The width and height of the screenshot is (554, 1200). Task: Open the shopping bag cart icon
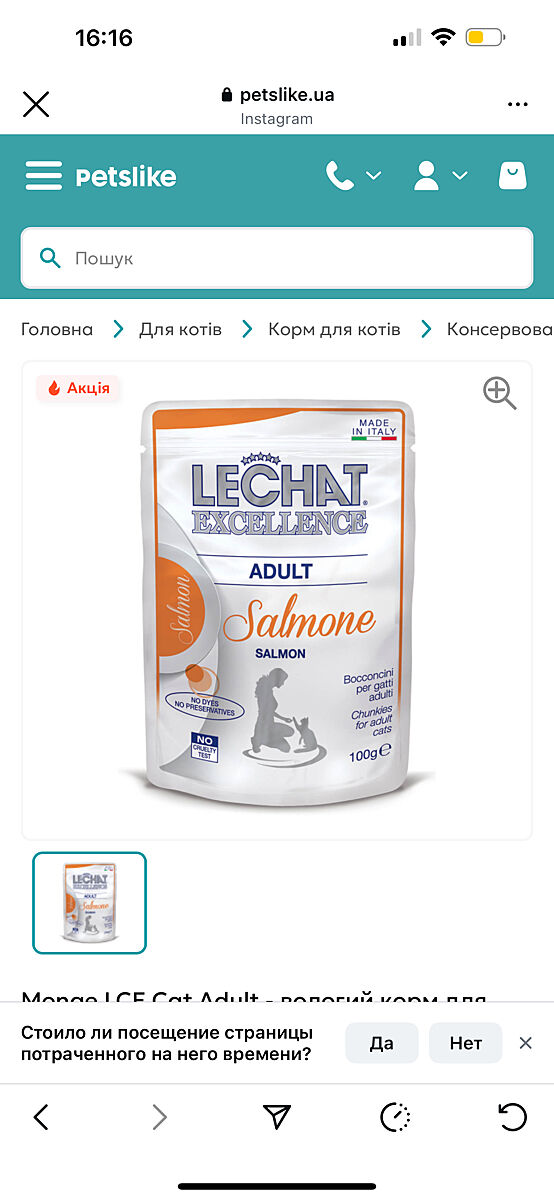(512, 176)
